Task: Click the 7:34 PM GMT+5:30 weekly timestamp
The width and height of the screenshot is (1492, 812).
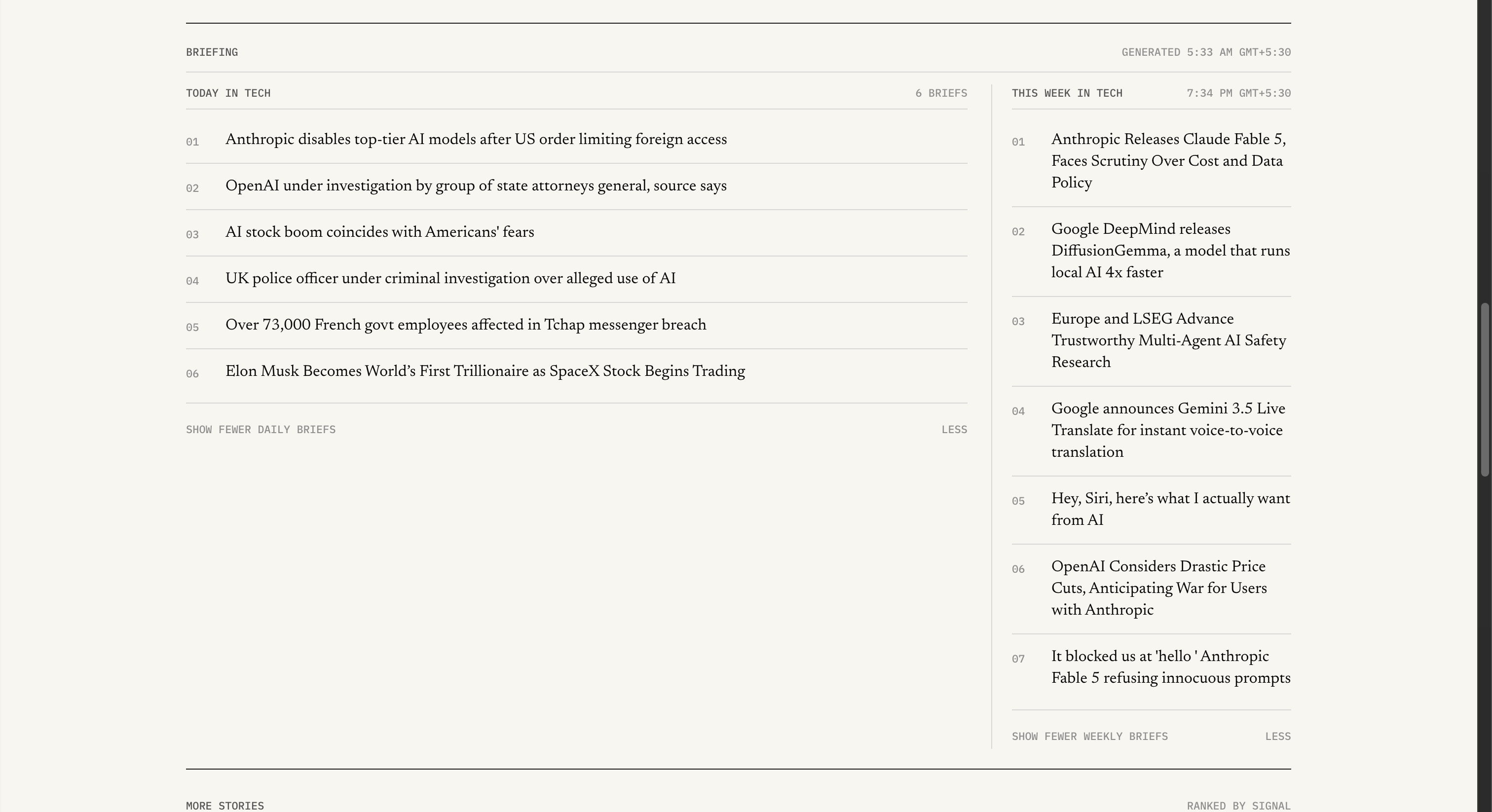Action: coord(1239,93)
